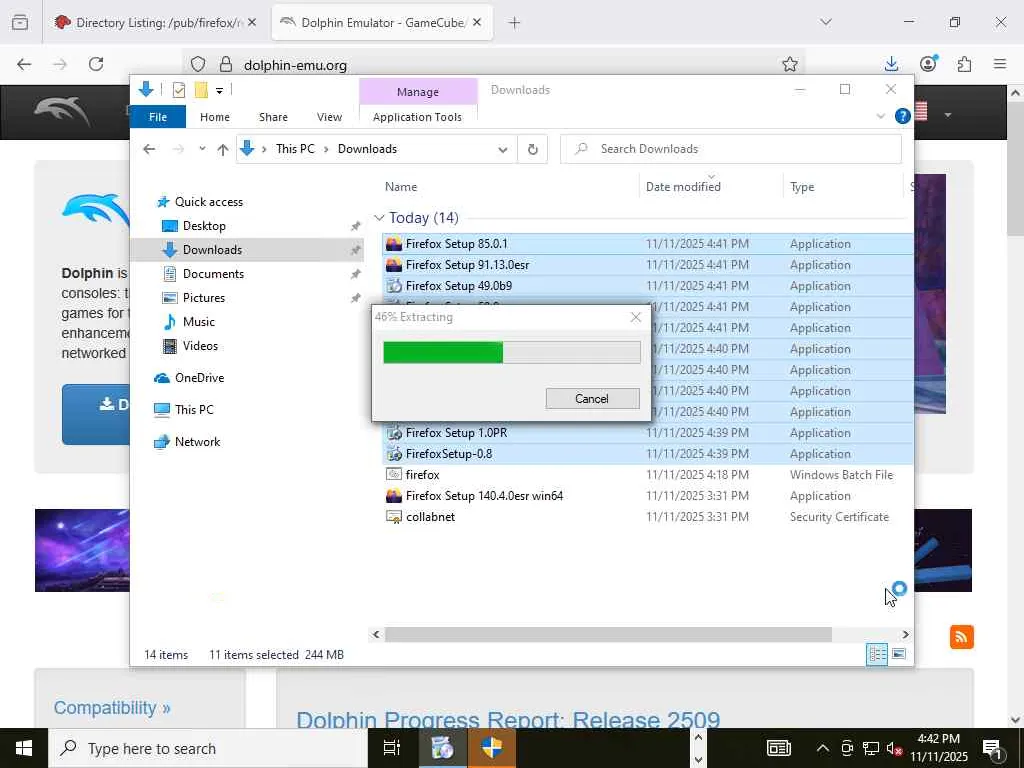
Task: Expand the address bar history dropdown
Action: [503, 150]
